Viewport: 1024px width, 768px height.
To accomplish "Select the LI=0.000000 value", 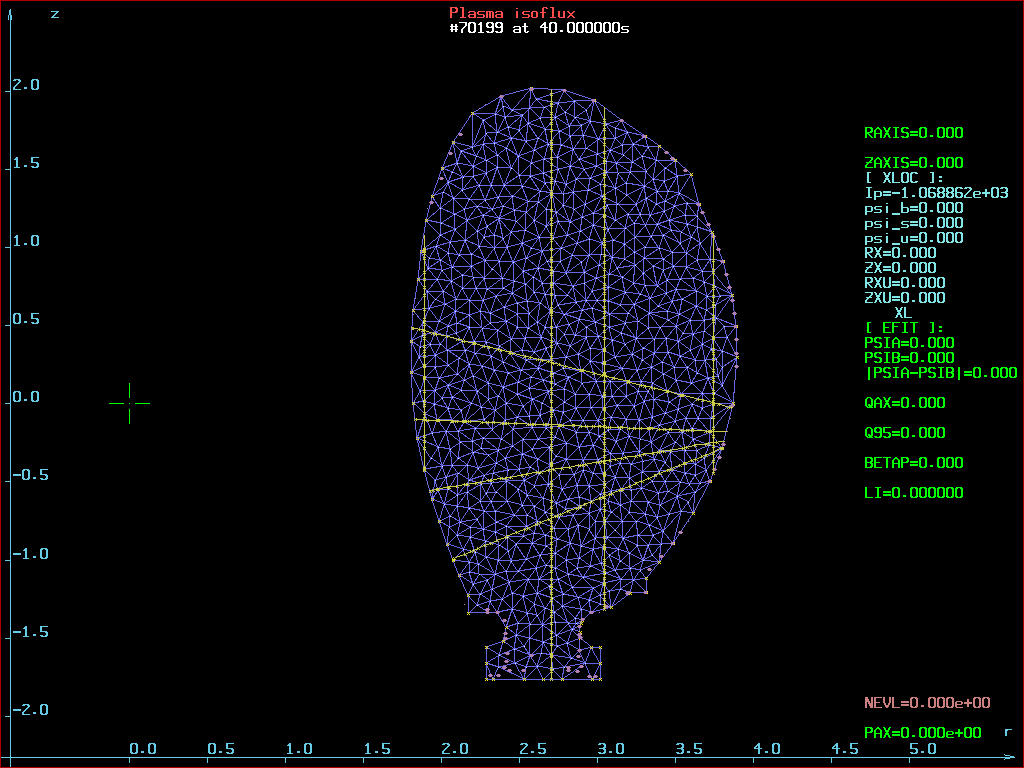I will (x=913, y=493).
